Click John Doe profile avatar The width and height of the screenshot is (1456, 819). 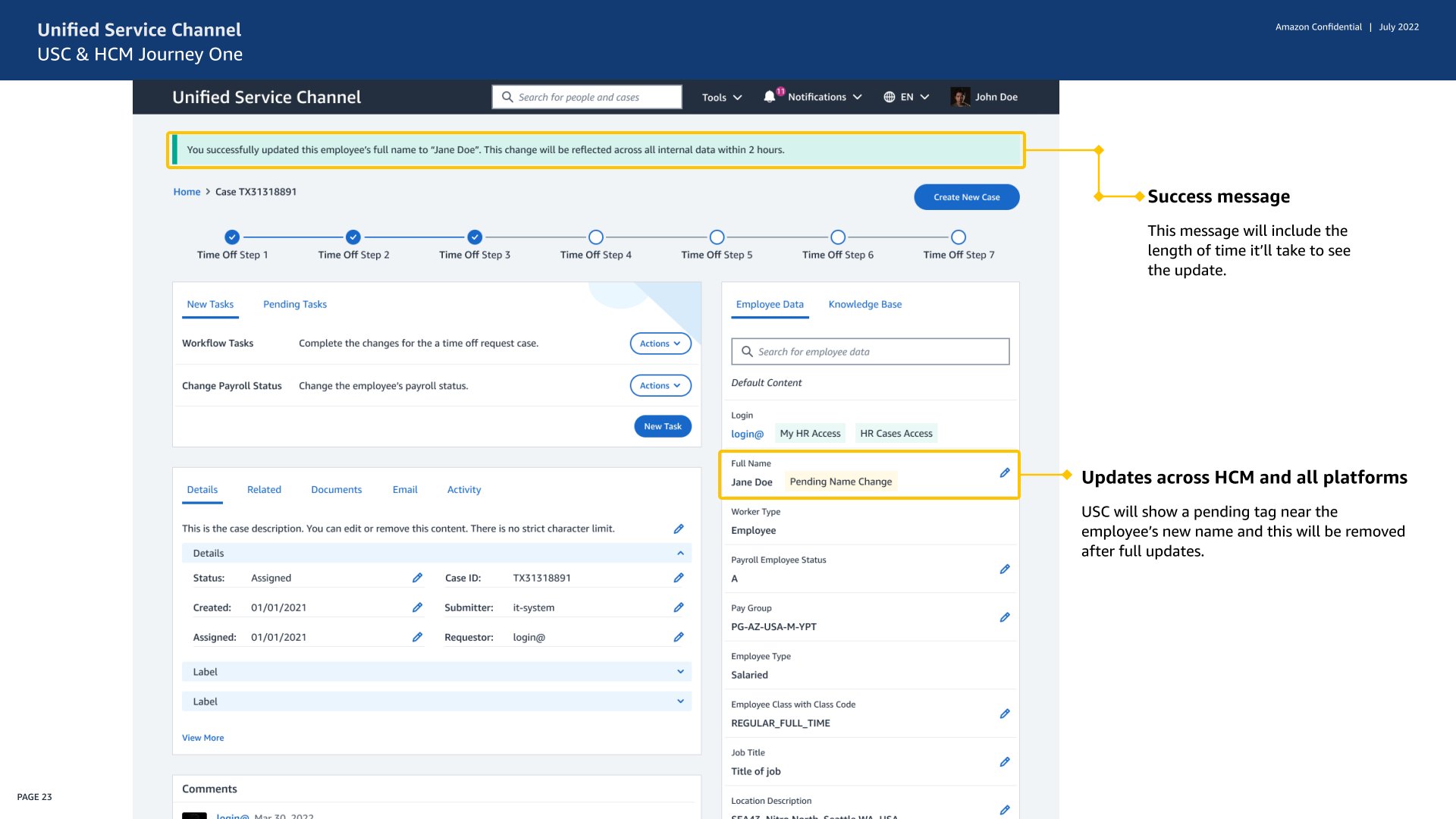point(960,97)
